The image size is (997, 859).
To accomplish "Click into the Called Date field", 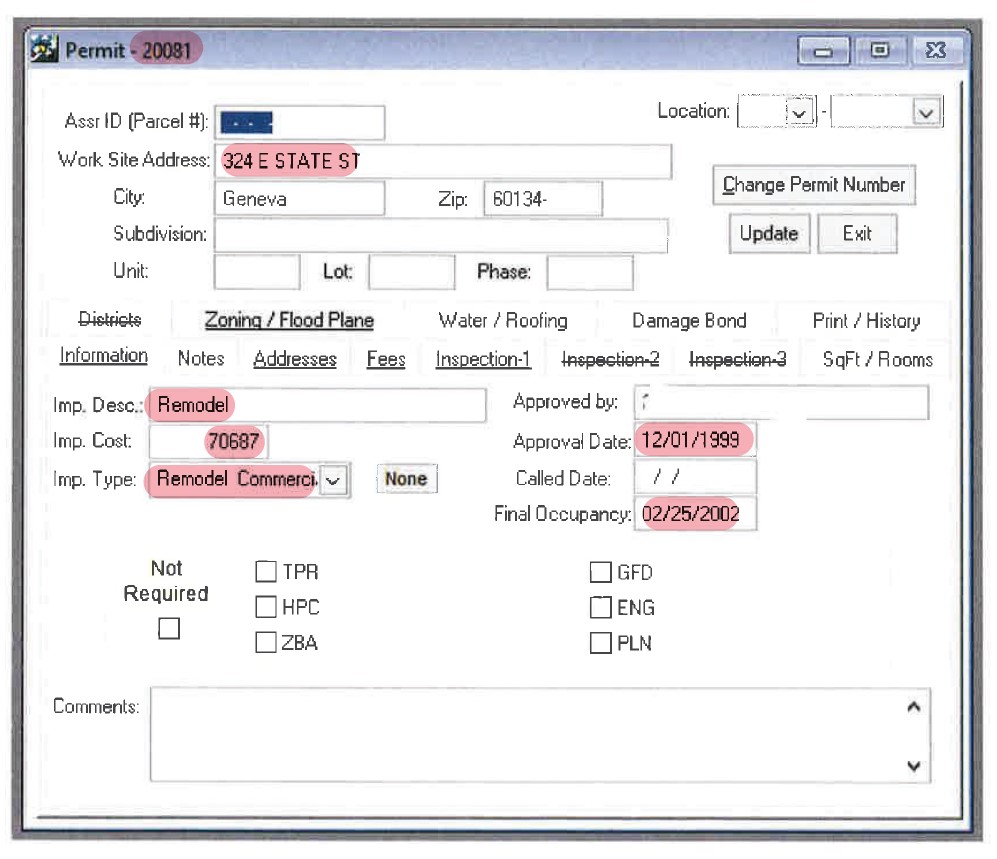I will click(x=695, y=478).
